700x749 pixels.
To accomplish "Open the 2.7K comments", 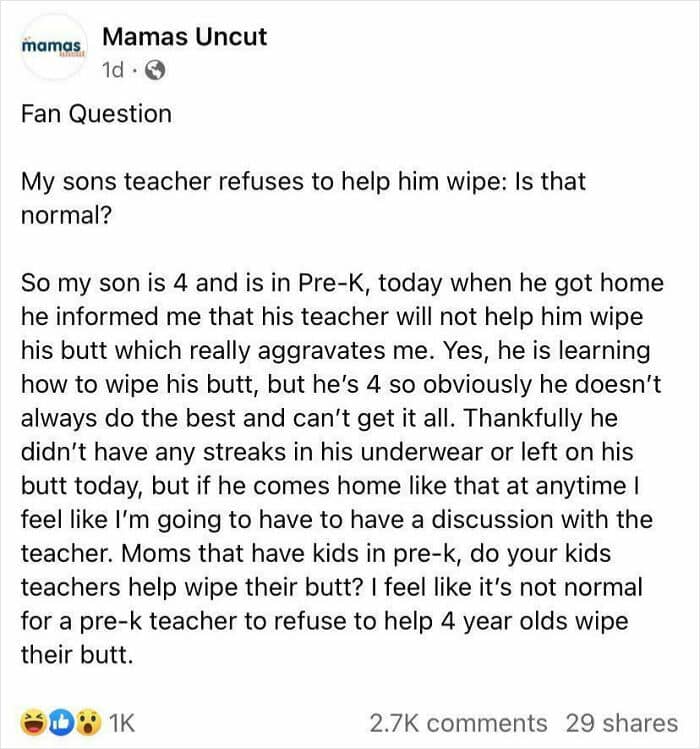I will click(458, 722).
